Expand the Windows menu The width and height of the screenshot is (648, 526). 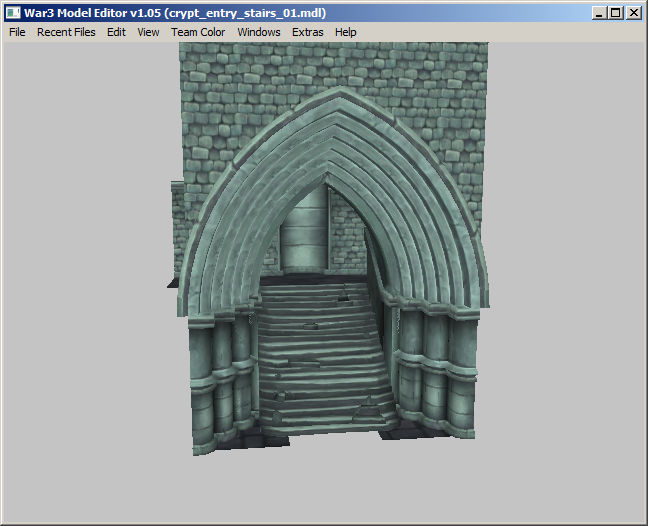[259, 32]
